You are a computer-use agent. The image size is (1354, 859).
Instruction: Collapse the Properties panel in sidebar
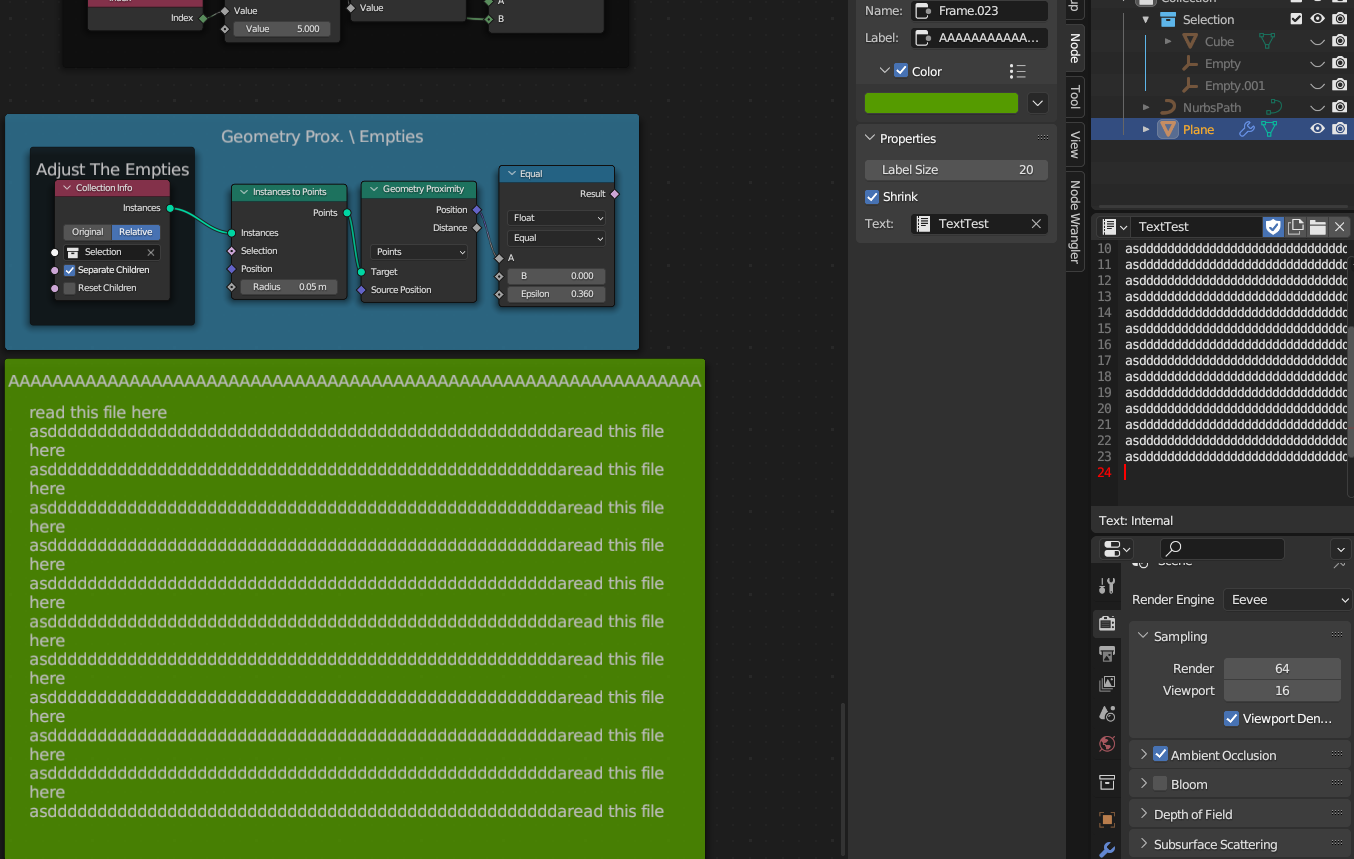pyautogui.click(x=869, y=139)
